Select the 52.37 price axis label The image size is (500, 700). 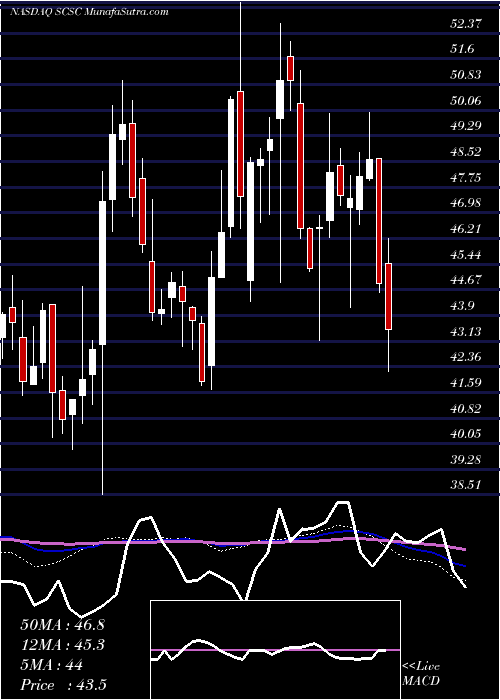(x=466, y=24)
